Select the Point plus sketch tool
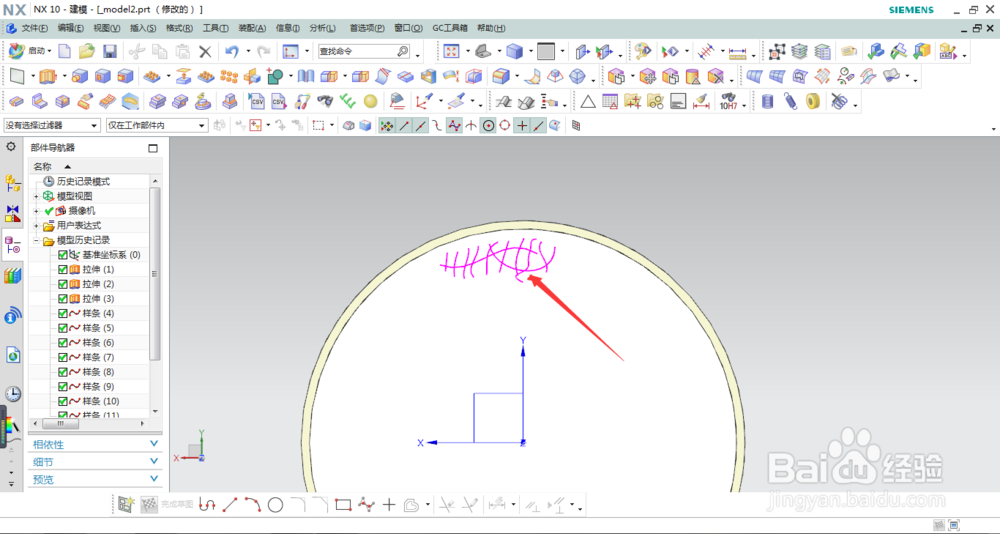Viewport: 1000px width, 534px height. click(x=389, y=505)
